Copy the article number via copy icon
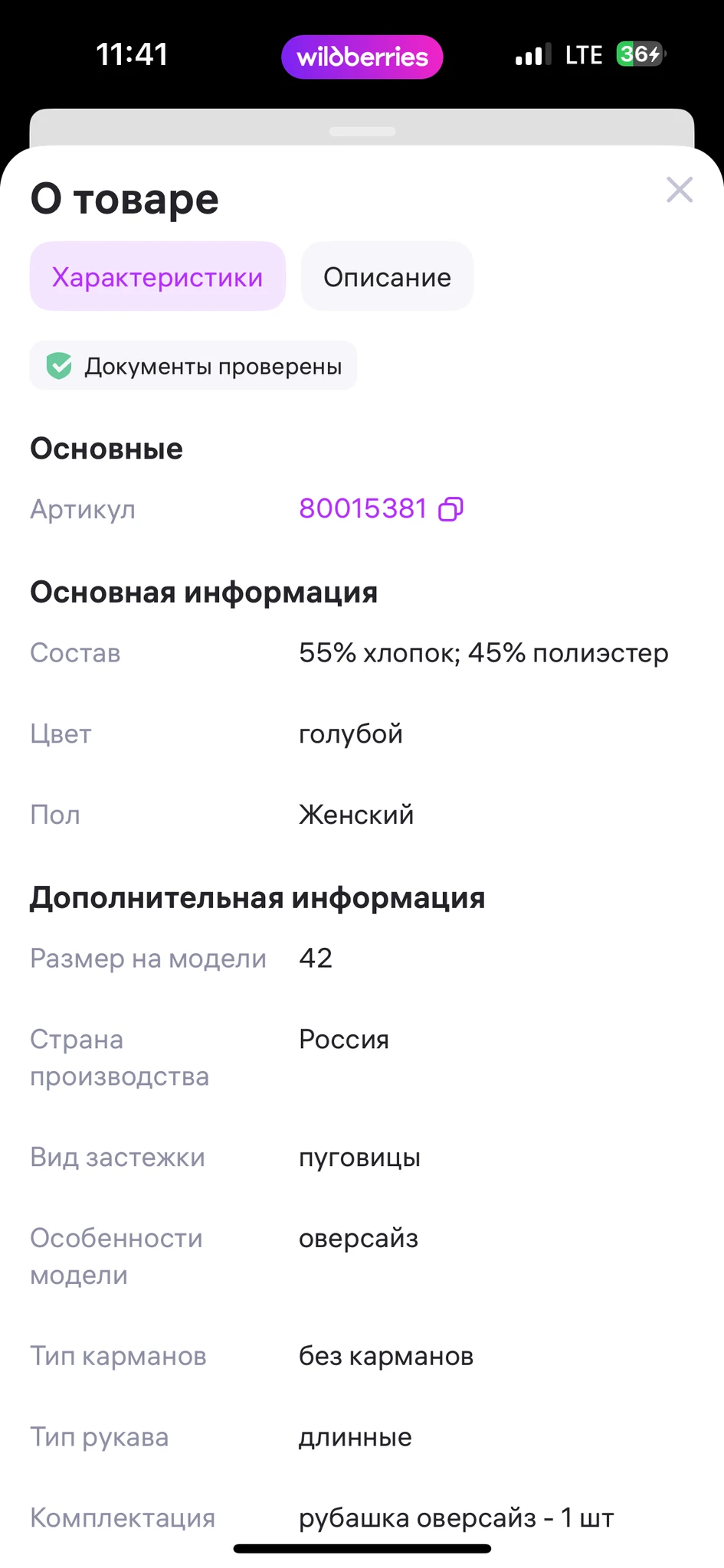 click(x=450, y=509)
